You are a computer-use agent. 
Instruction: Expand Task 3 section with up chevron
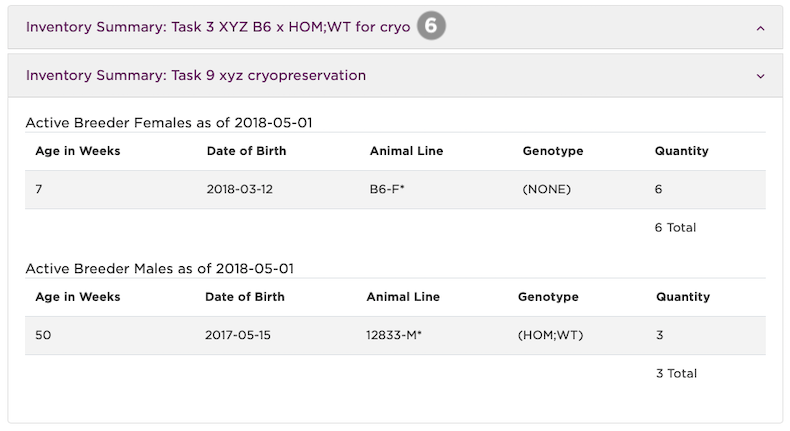click(760, 28)
